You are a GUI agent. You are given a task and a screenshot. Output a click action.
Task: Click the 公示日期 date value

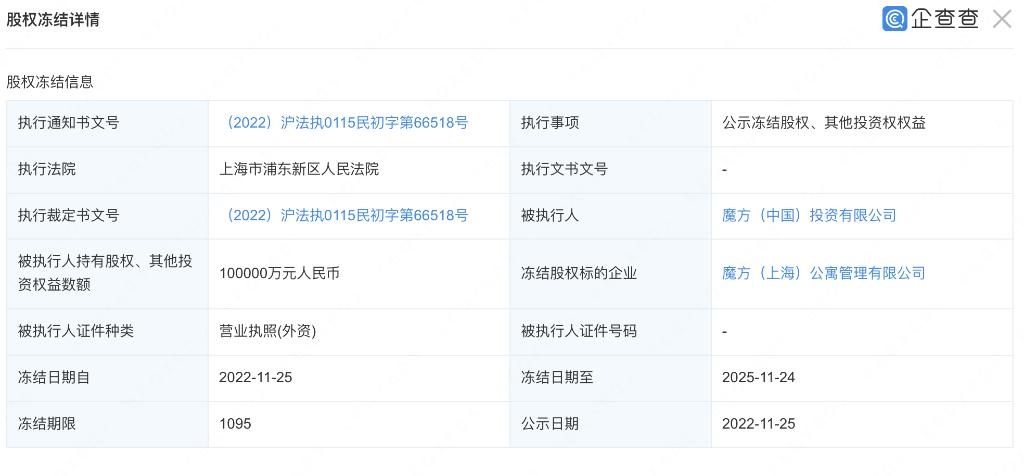click(758, 423)
